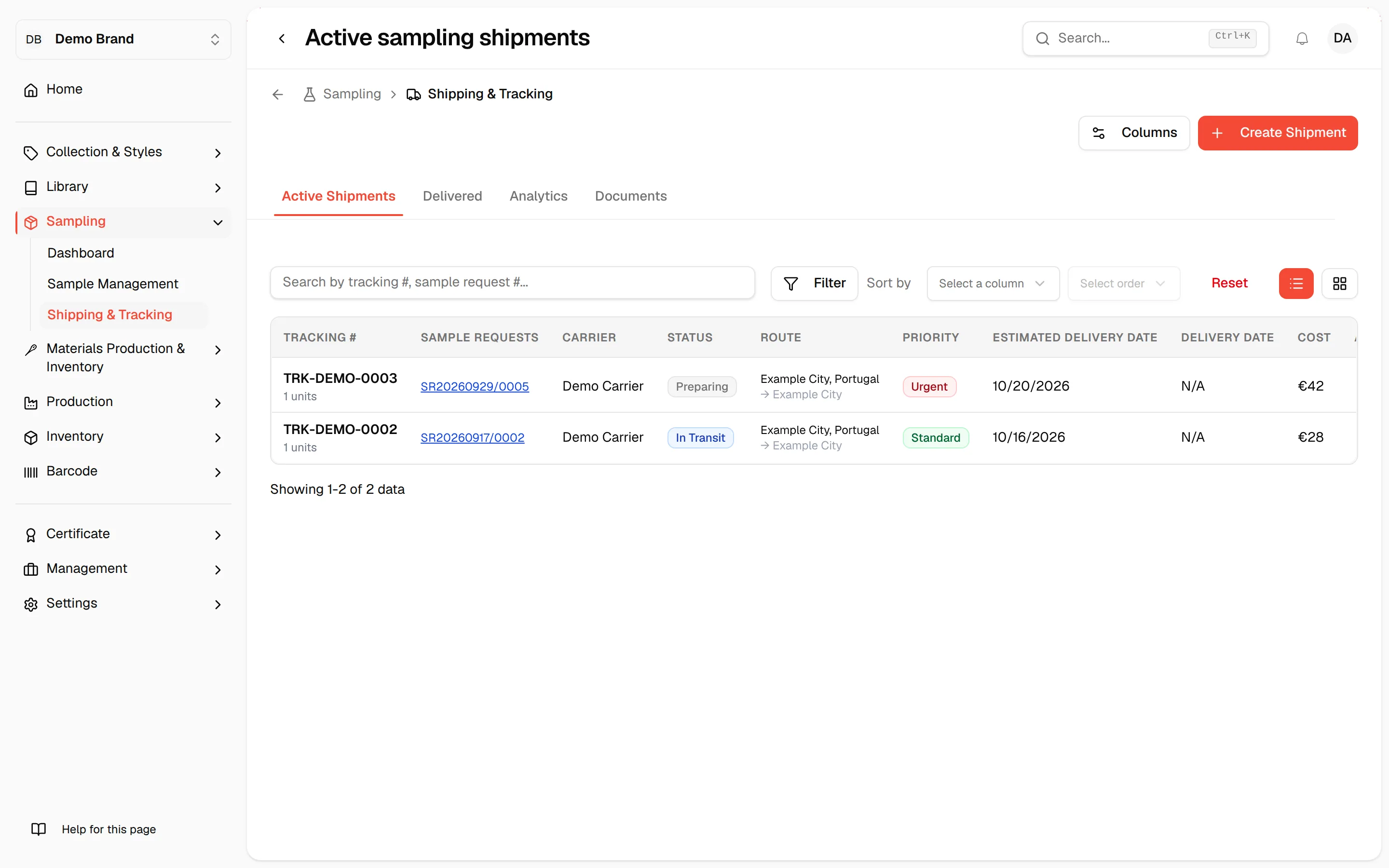
Task: Open Sample Management in sidebar
Action: tap(112, 284)
